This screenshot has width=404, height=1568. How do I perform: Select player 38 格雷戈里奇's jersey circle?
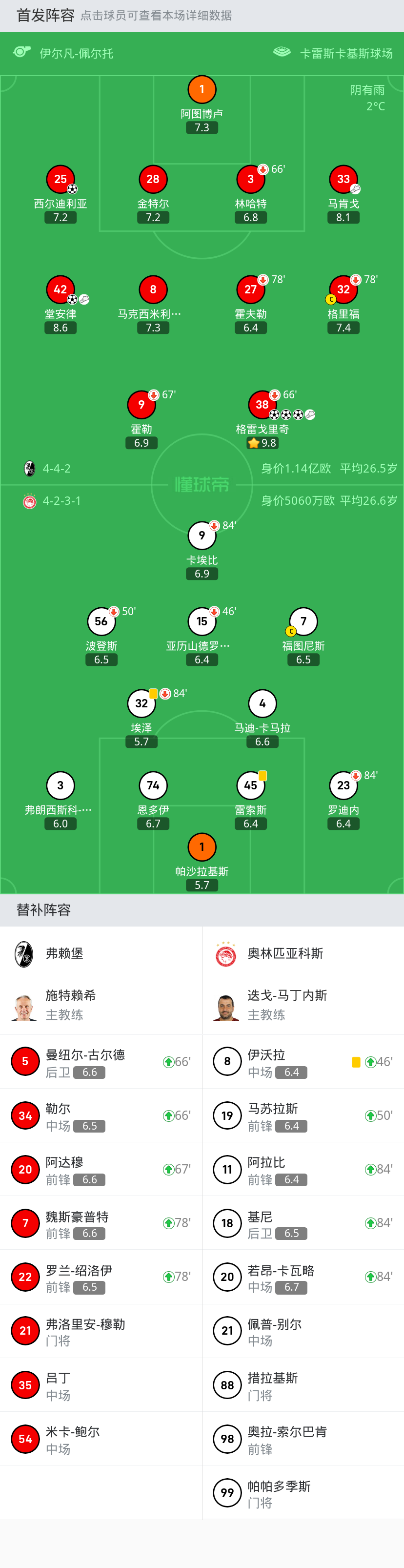click(x=262, y=404)
